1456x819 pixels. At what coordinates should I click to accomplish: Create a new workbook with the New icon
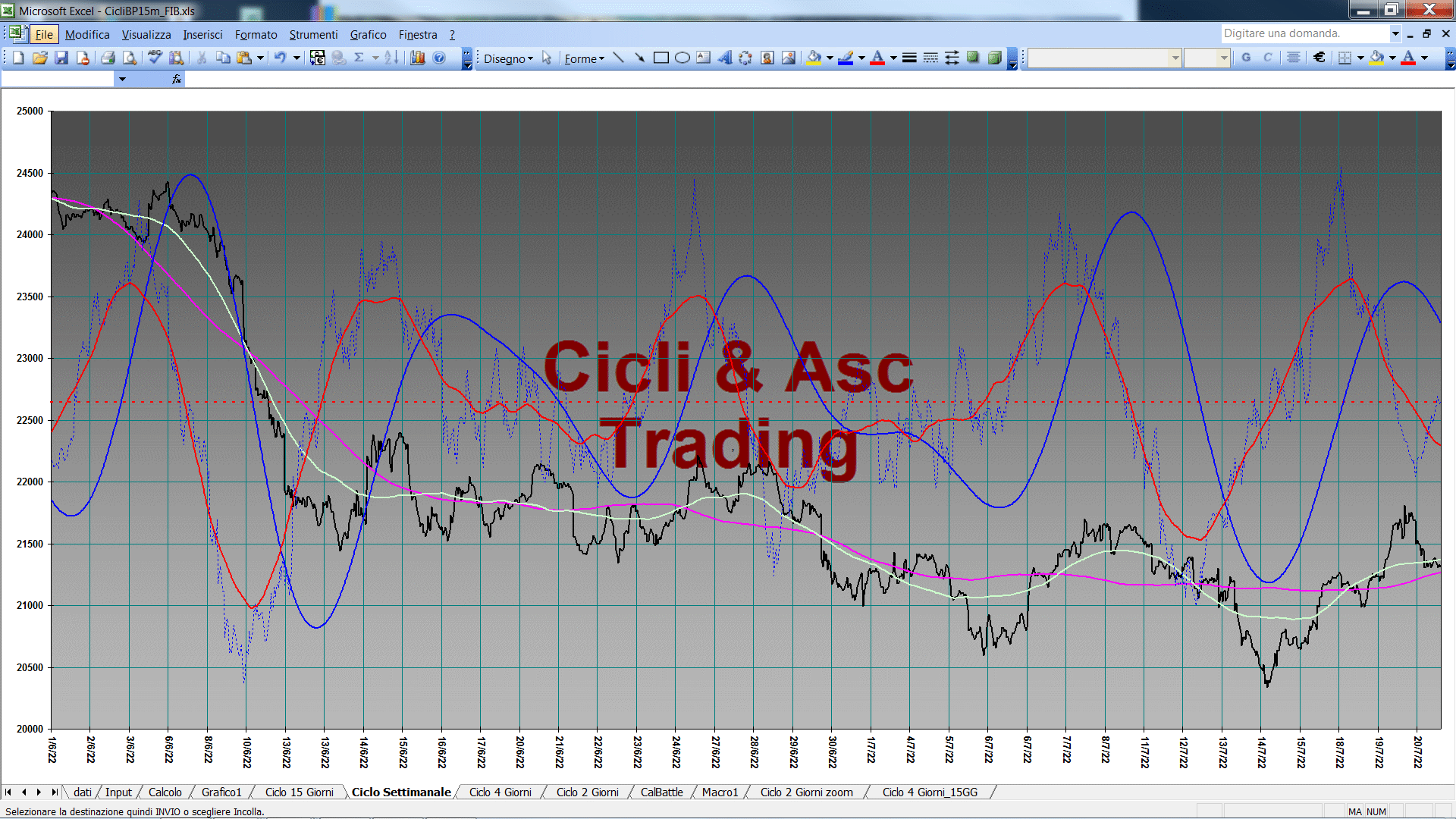click(18, 58)
